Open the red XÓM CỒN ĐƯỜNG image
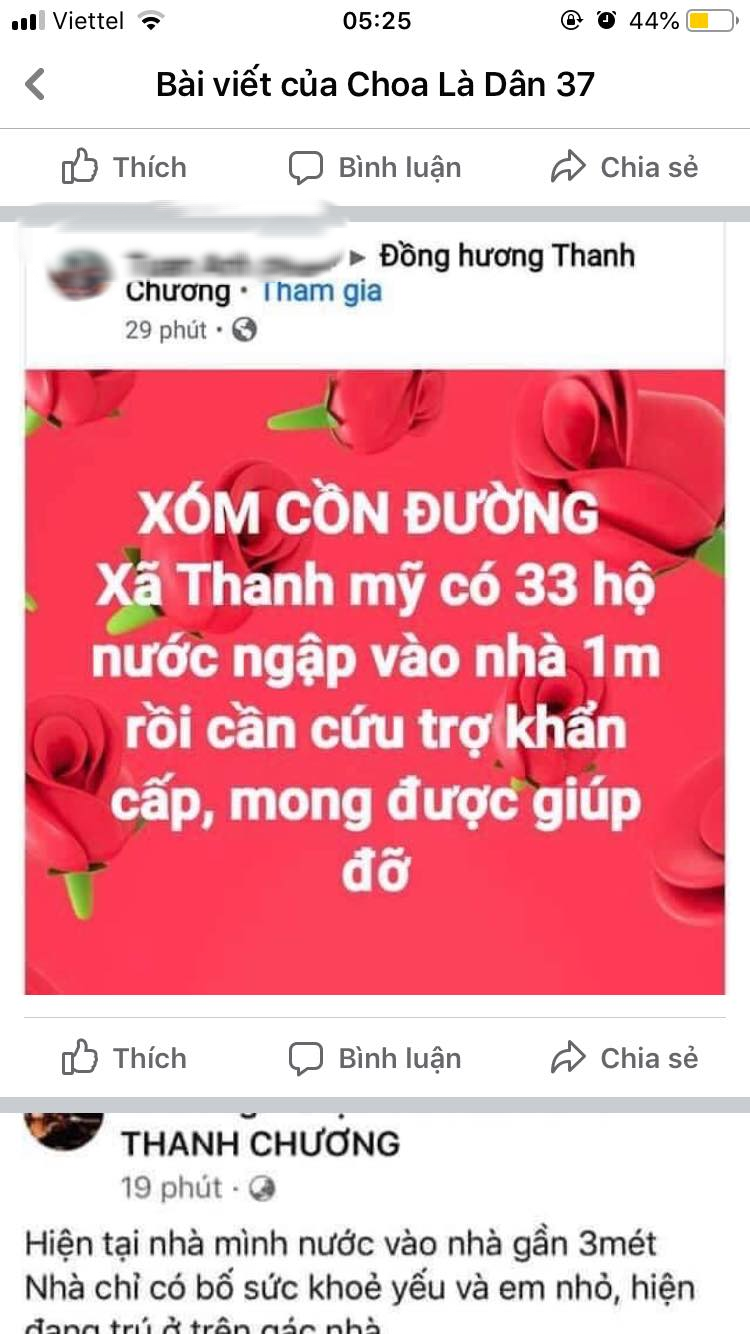750x1334 pixels. [375, 682]
